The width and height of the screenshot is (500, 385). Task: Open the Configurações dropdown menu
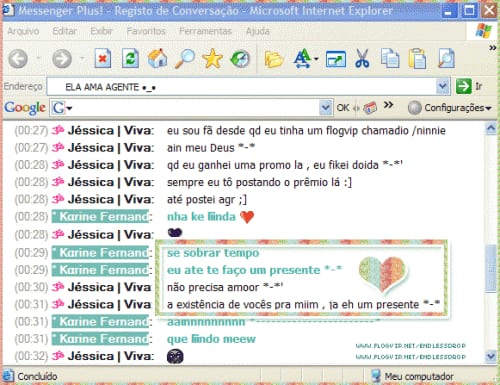pyautogui.click(x=450, y=108)
